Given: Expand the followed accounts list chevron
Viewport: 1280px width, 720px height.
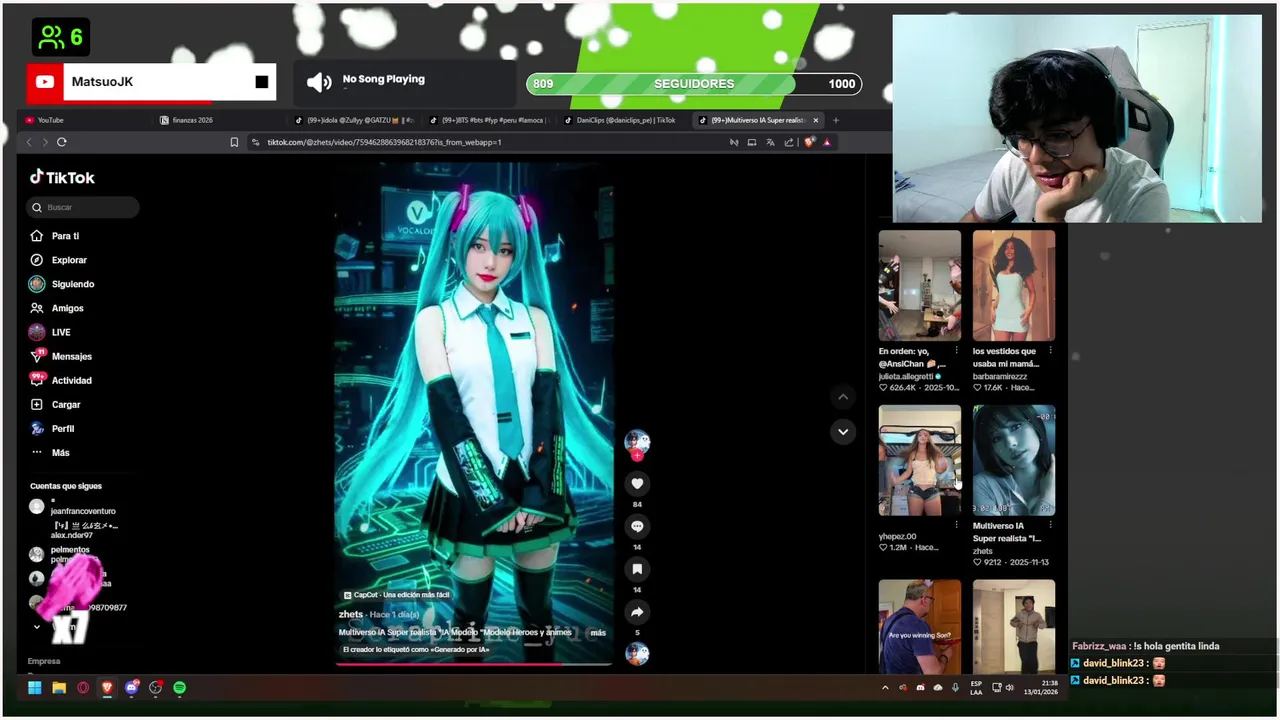Looking at the screenshot, I should coord(37,627).
